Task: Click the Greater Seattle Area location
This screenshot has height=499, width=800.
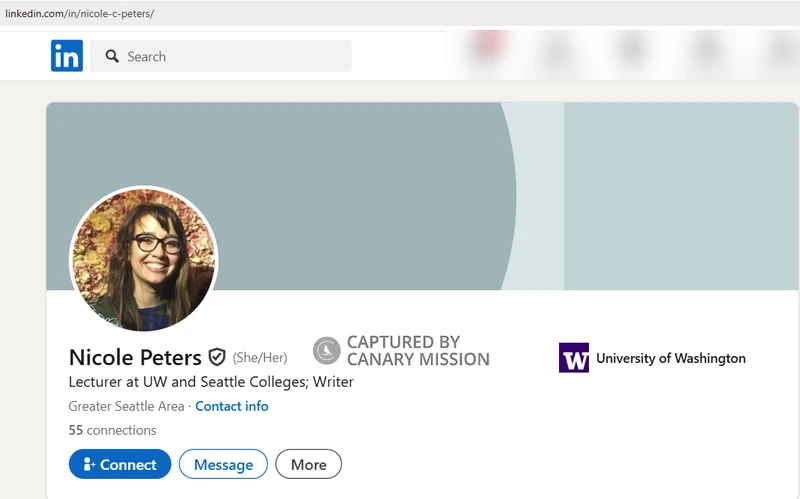Action: pyautogui.click(x=126, y=406)
